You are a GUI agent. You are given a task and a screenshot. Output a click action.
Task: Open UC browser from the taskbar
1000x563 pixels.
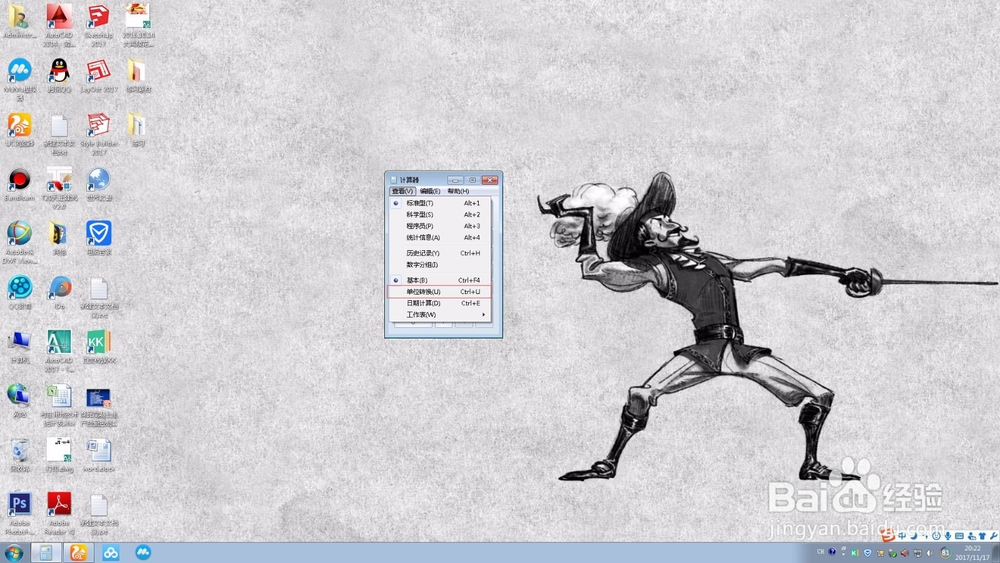78,553
